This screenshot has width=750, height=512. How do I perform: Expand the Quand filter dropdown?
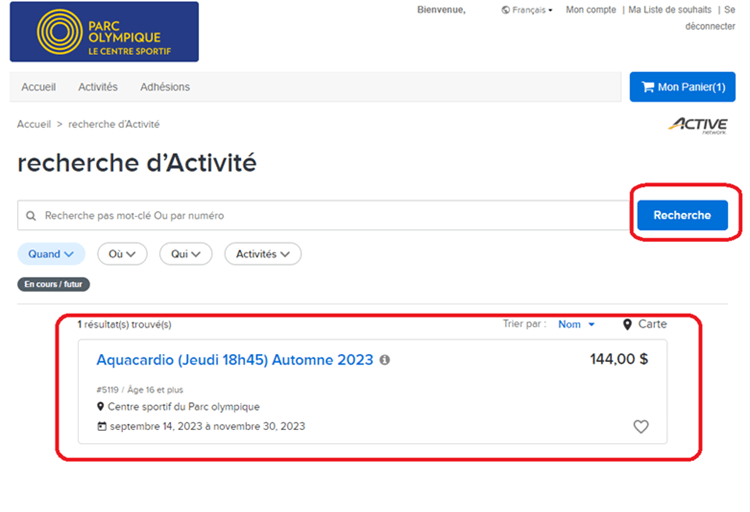(x=51, y=254)
